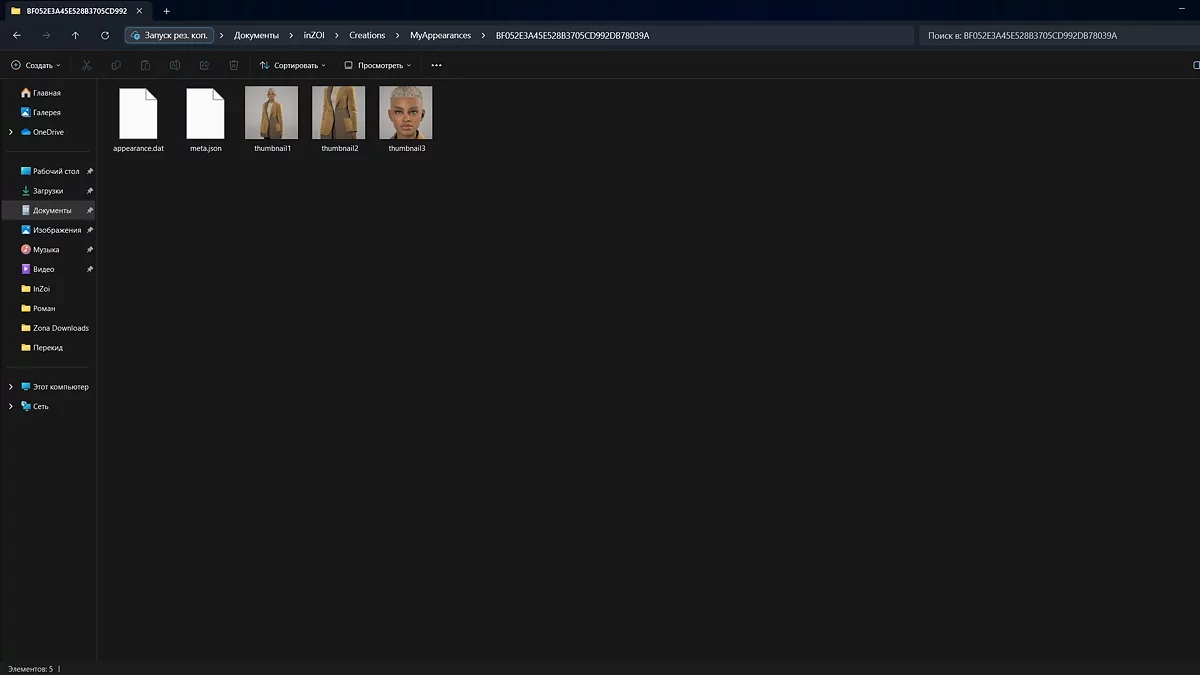Click Запуск рез. коп. in the address bar
This screenshot has height=675, width=1200.
(x=170, y=35)
